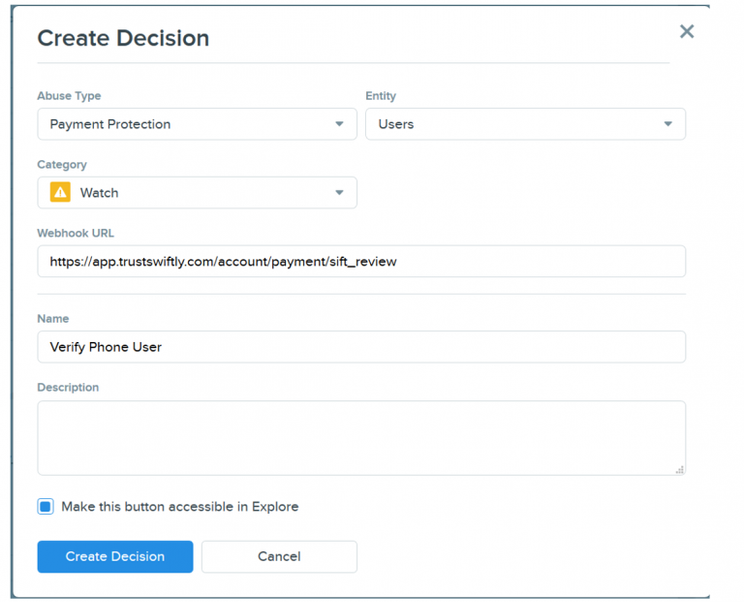
Task: Click the 'Make this button accessible in Explore' label
Action: tap(180, 507)
